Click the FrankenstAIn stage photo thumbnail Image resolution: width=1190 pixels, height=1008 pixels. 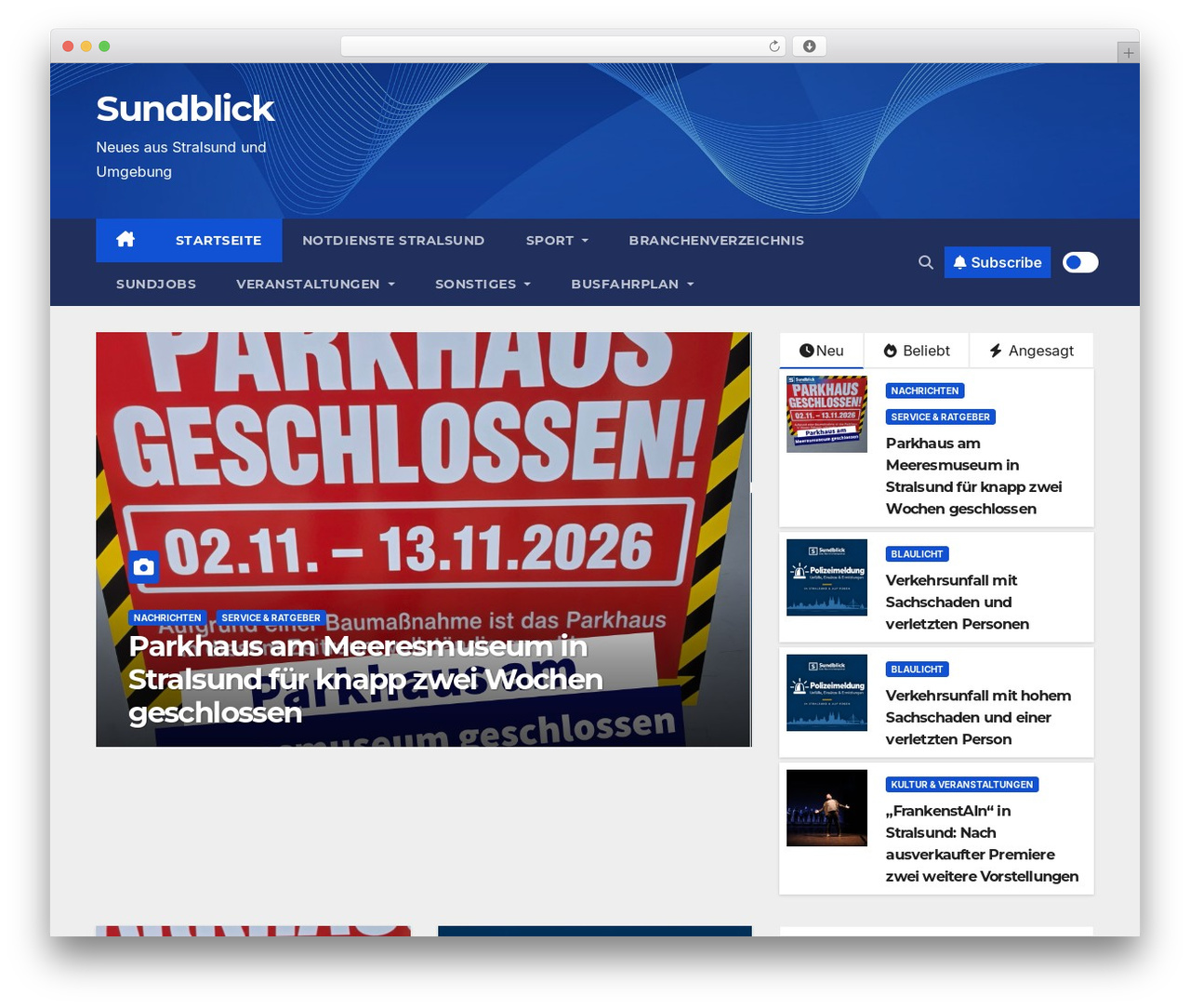[x=826, y=808]
